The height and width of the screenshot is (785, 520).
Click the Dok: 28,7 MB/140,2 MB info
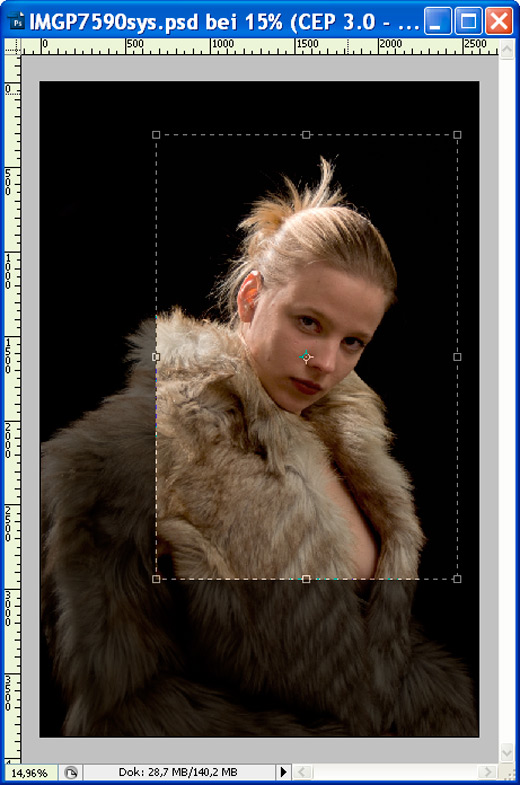click(178, 772)
